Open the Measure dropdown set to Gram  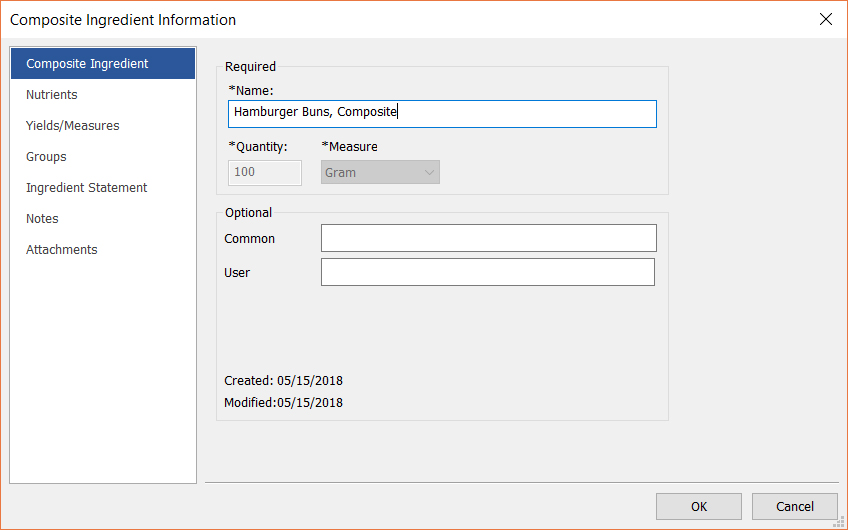(x=380, y=172)
